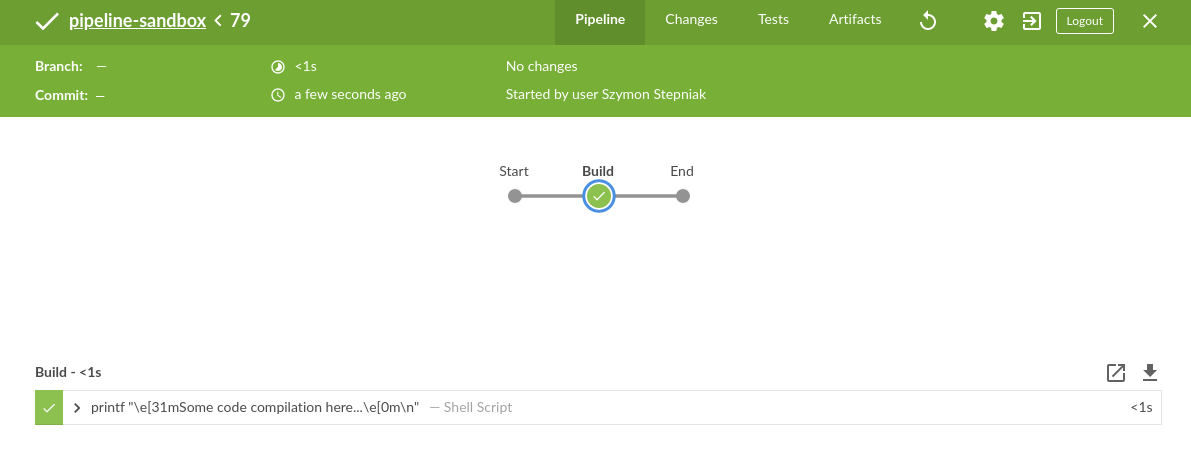Open step log in new window
The image size is (1191, 453).
pyautogui.click(x=1116, y=373)
